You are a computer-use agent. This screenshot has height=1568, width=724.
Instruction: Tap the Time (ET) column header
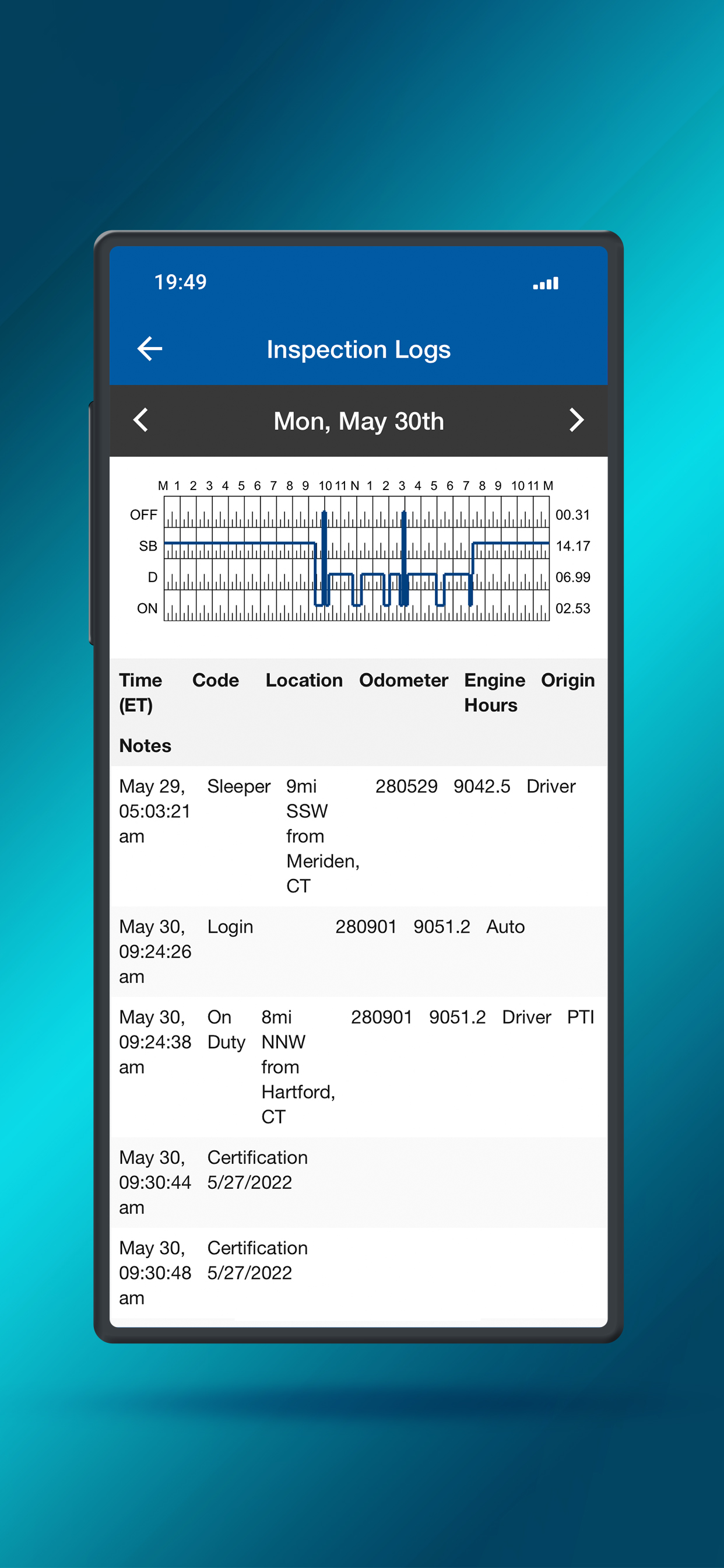pyautogui.click(x=140, y=692)
